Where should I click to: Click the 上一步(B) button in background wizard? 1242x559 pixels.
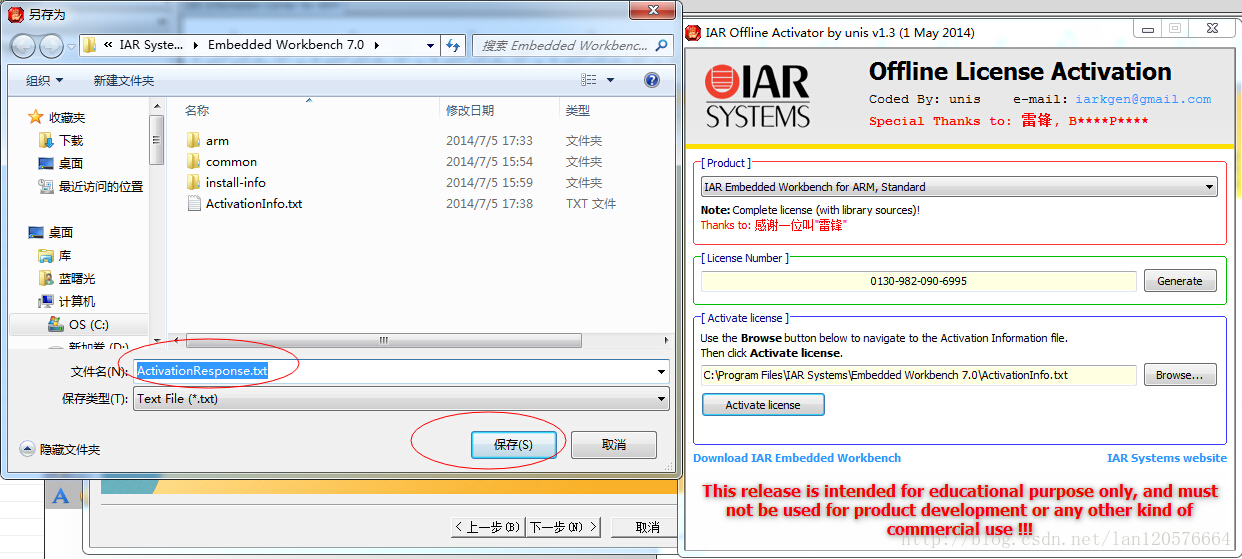487,527
